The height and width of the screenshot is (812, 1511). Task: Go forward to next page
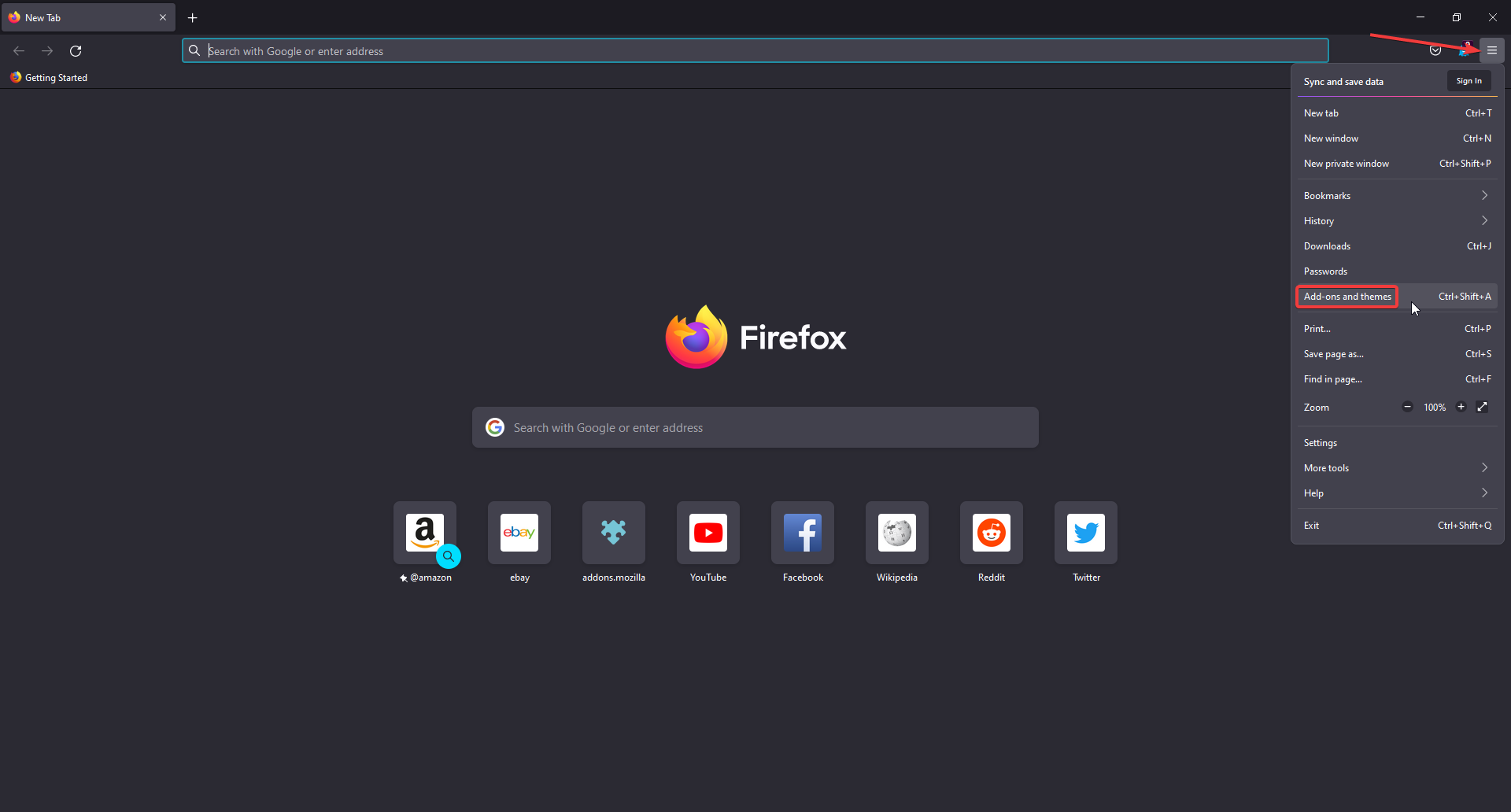(47, 51)
